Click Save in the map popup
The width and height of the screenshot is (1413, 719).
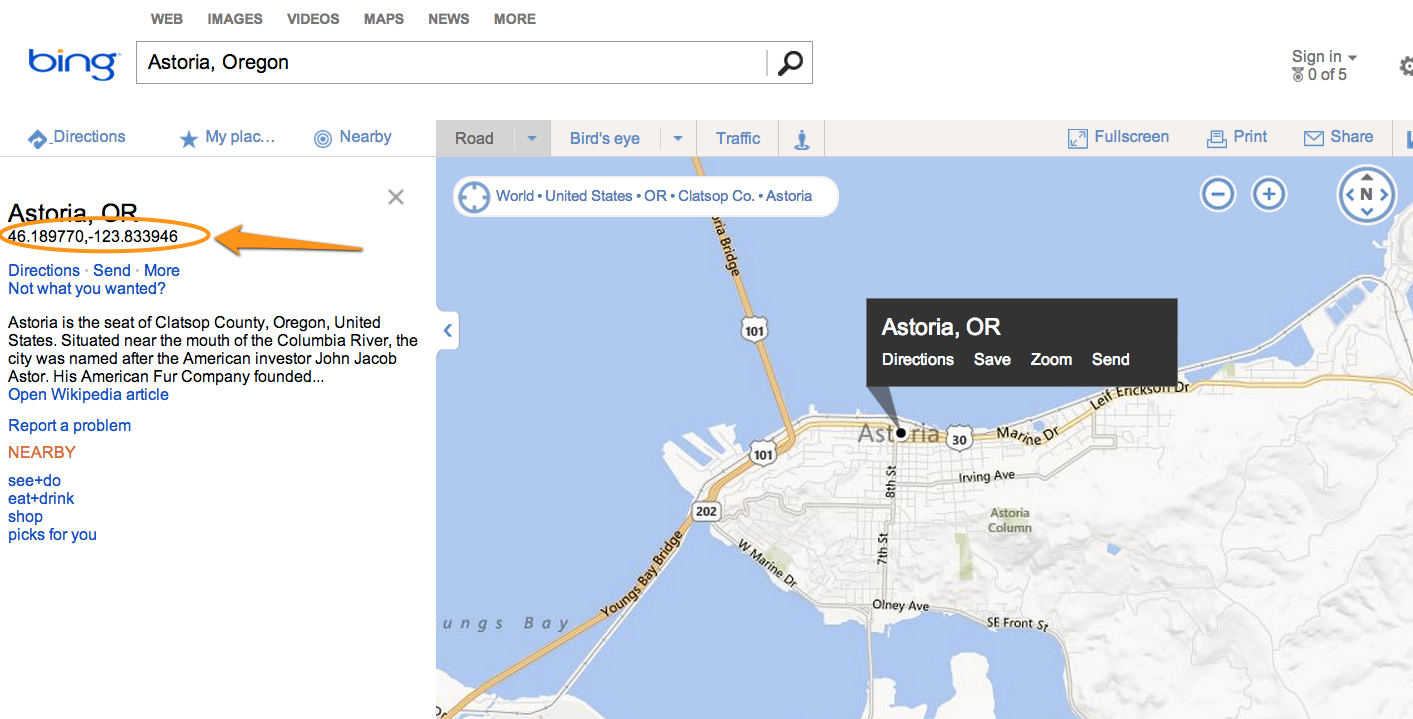click(992, 359)
